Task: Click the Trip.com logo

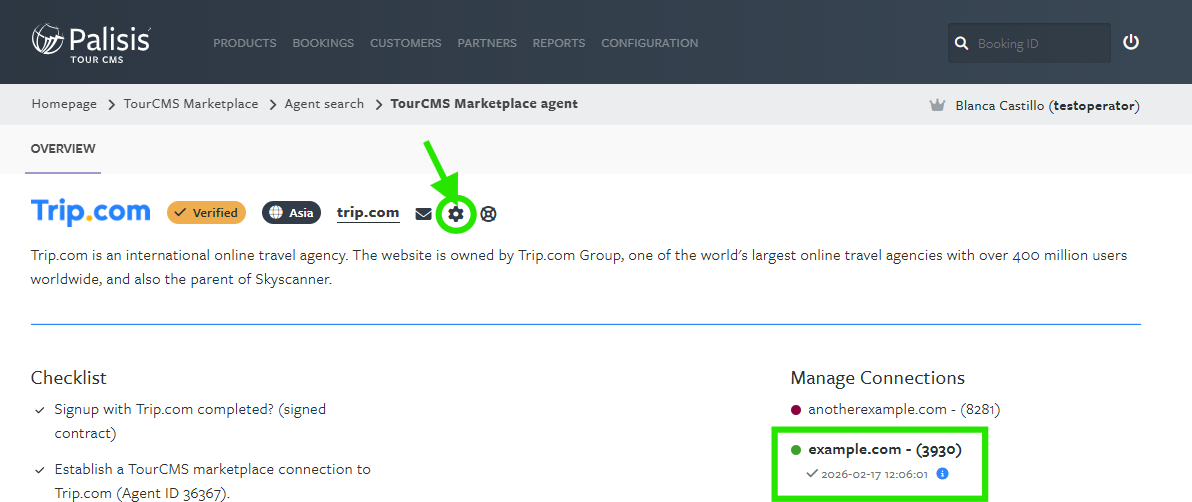Action: 90,212
